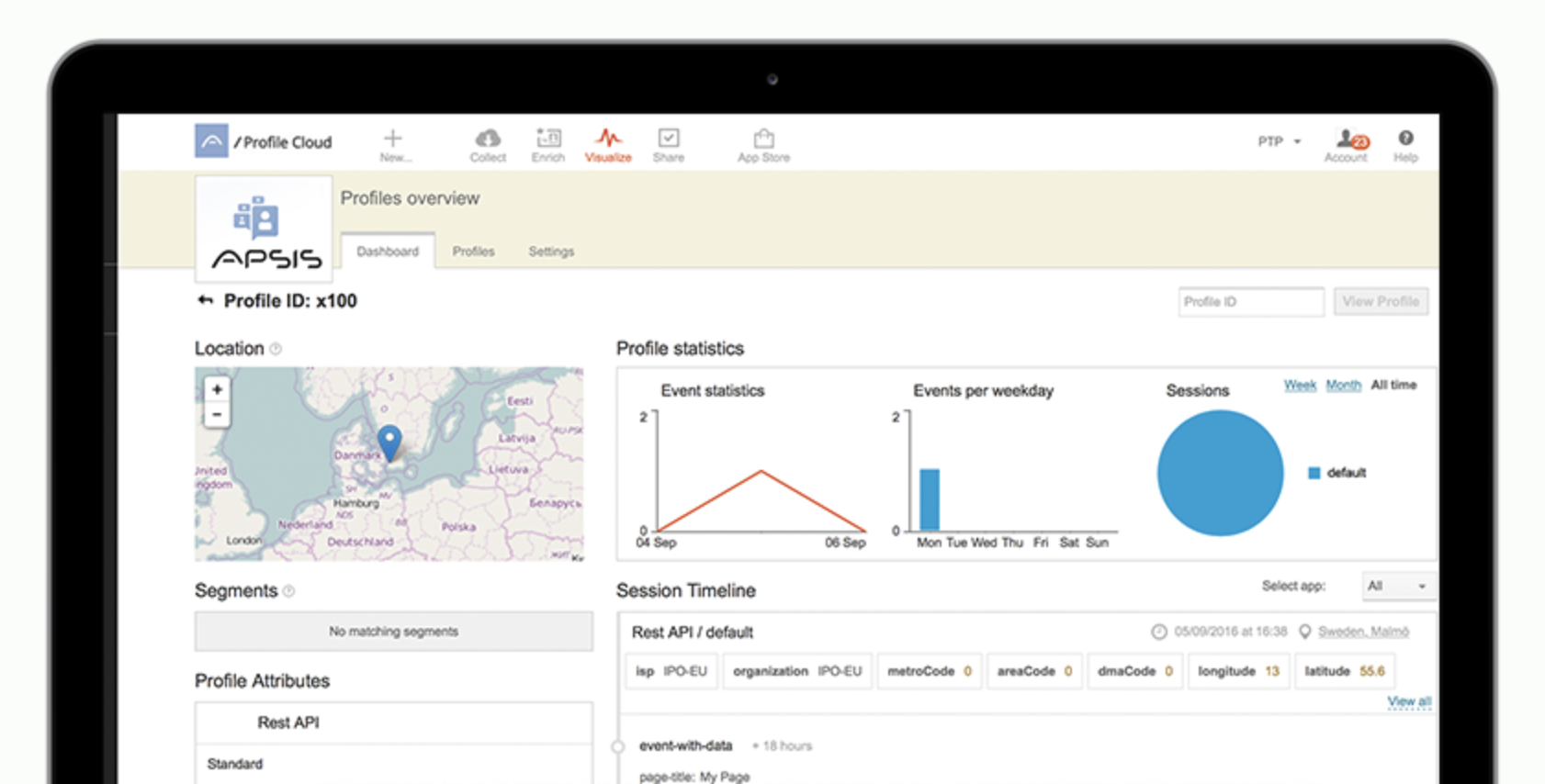Go back using arrow beside Profile ID
Image resolution: width=1545 pixels, height=784 pixels.
205,300
